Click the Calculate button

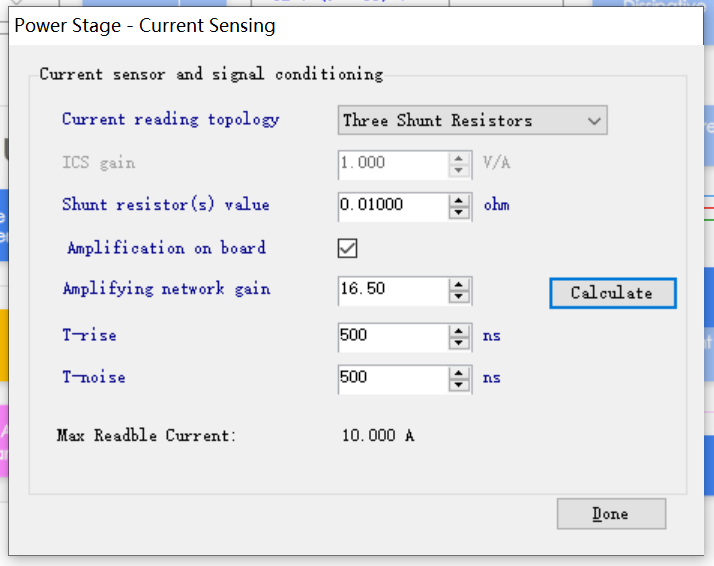[612, 293]
